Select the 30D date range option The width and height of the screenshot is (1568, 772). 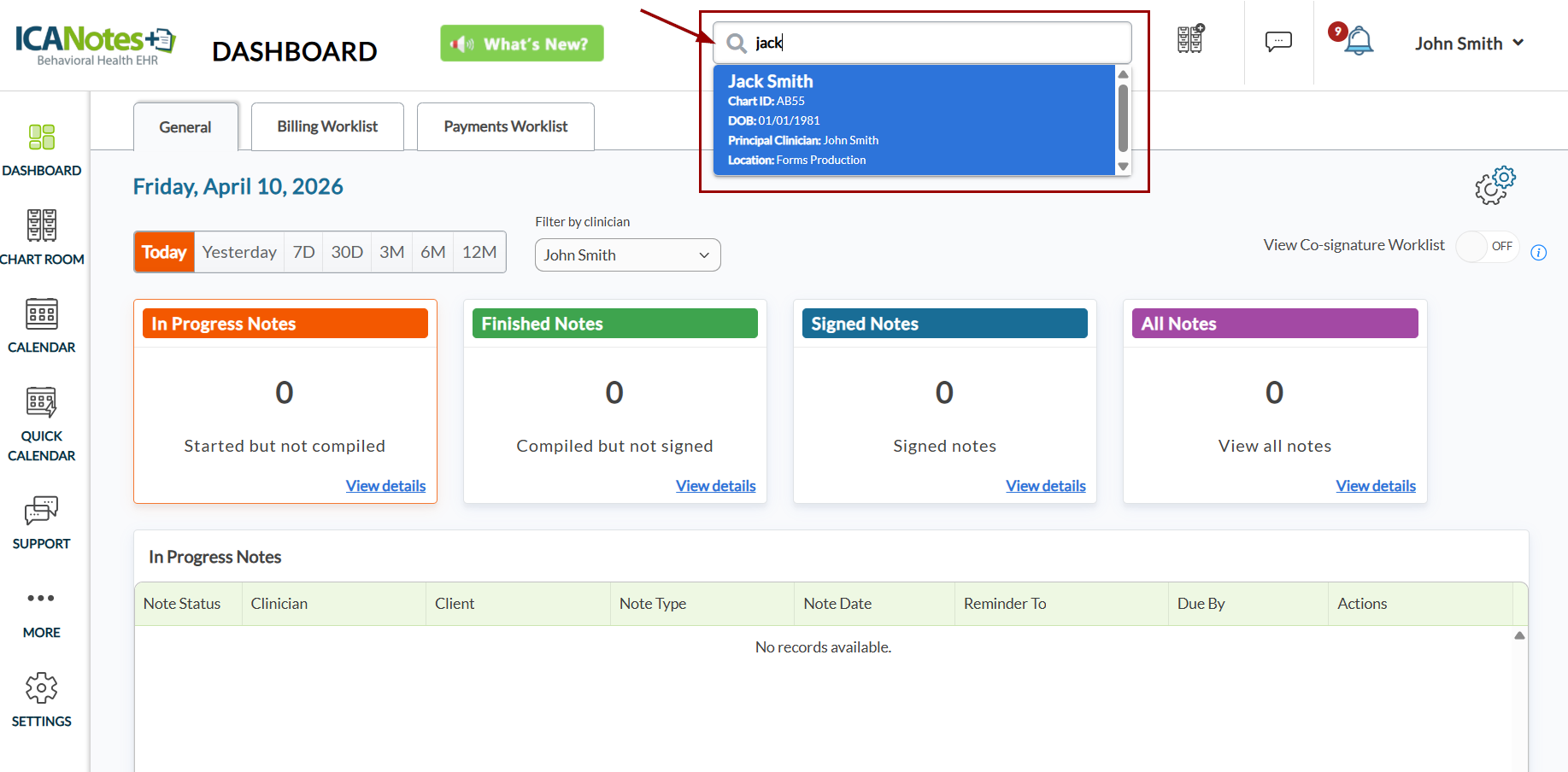(x=347, y=252)
